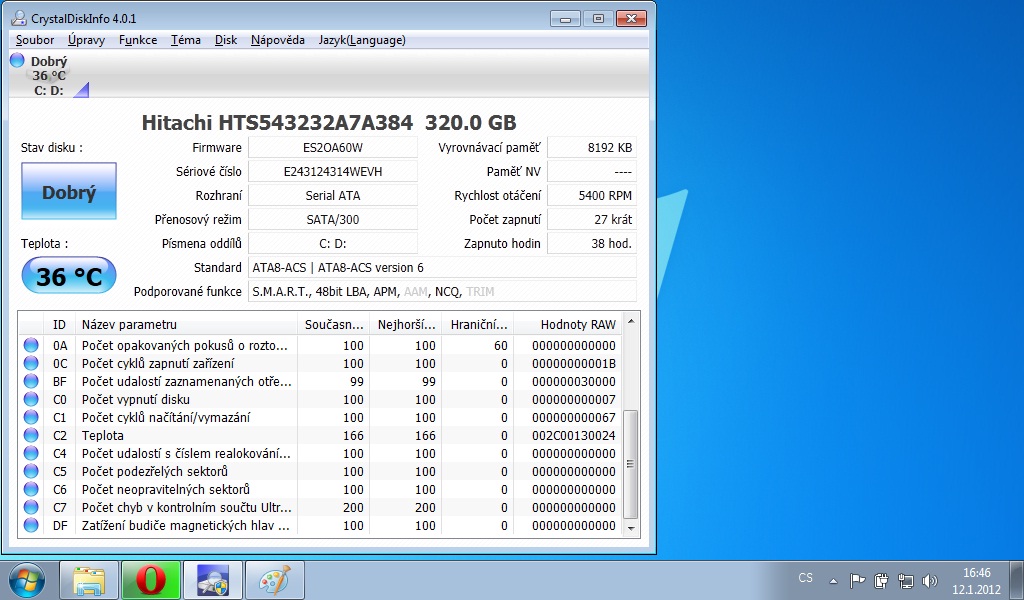Click the Hodnoty RAW column header
Viewport: 1024px width, 600px height.
click(568, 324)
